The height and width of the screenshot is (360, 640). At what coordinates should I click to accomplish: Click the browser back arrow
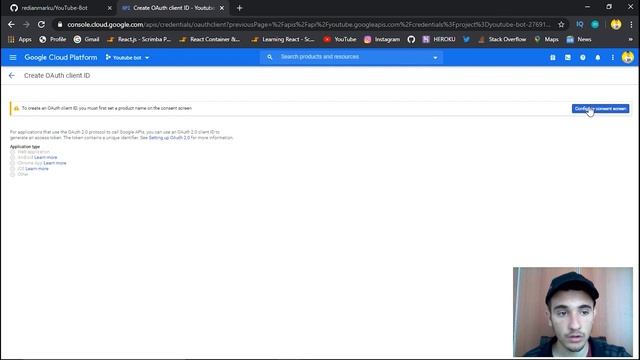click(11, 24)
